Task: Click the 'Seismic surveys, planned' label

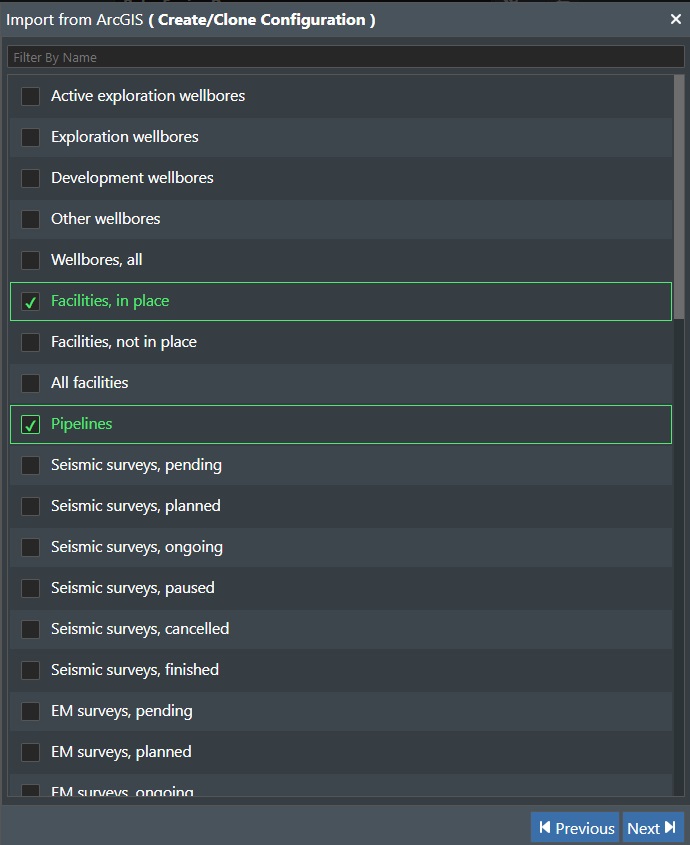Action: coord(136,506)
